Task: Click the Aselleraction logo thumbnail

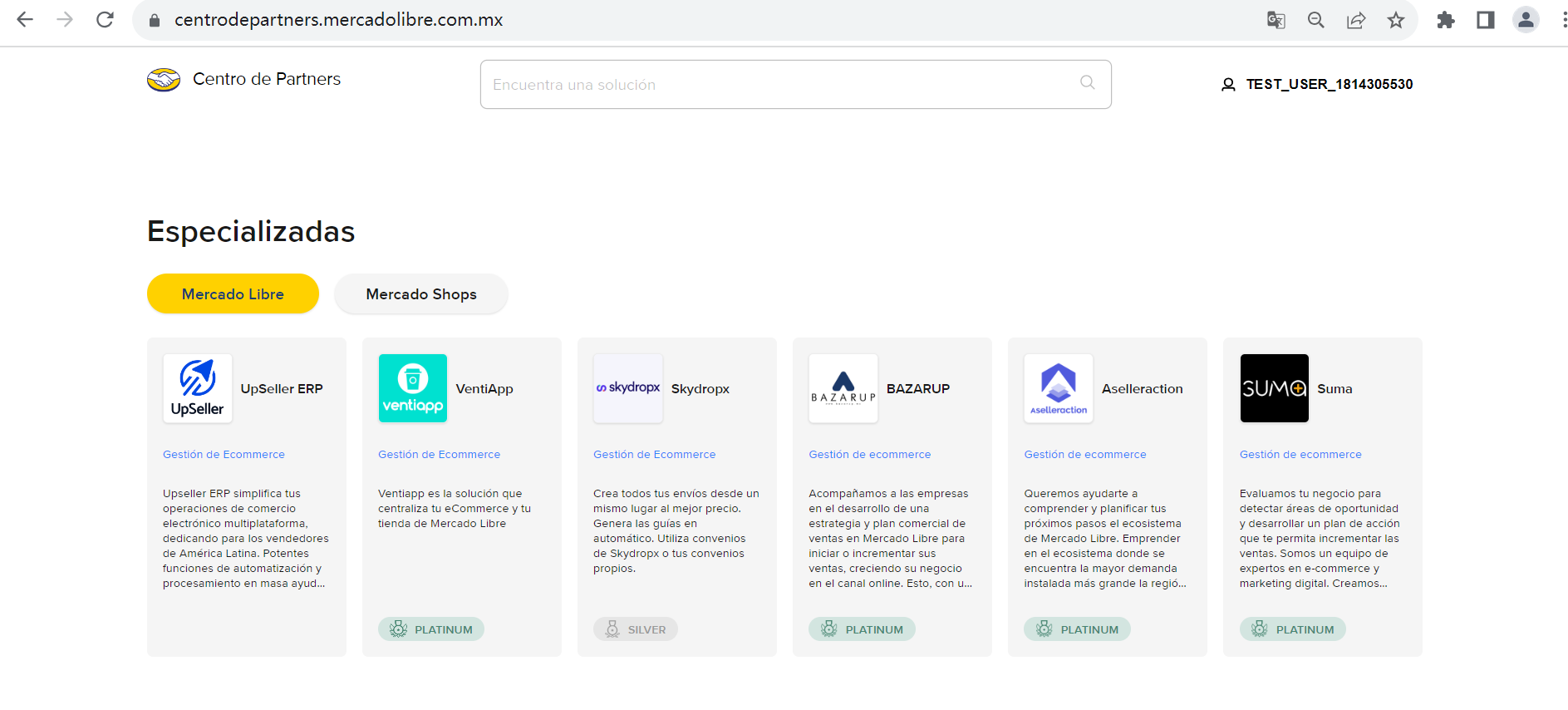Action: [x=1059, y=388]
